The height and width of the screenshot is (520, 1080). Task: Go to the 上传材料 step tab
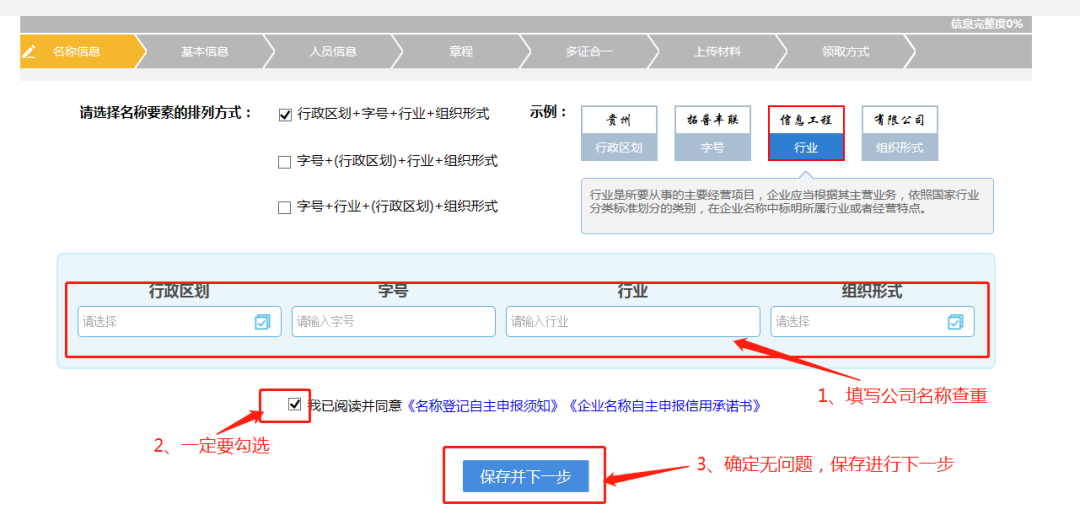[x=717, y=52]
